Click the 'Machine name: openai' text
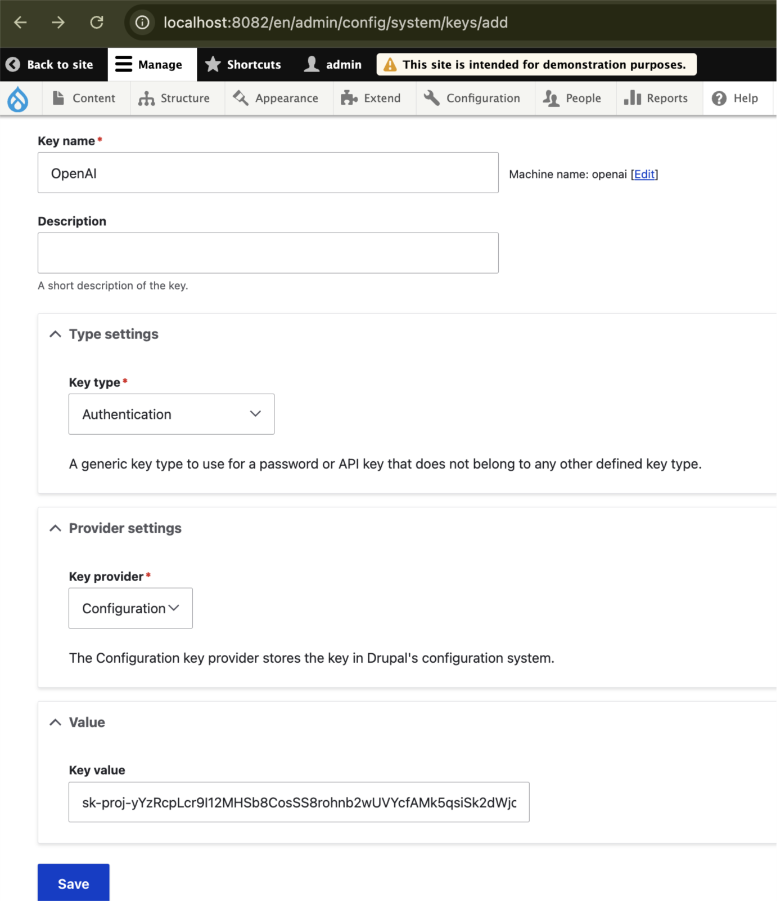 coord(568,174)
